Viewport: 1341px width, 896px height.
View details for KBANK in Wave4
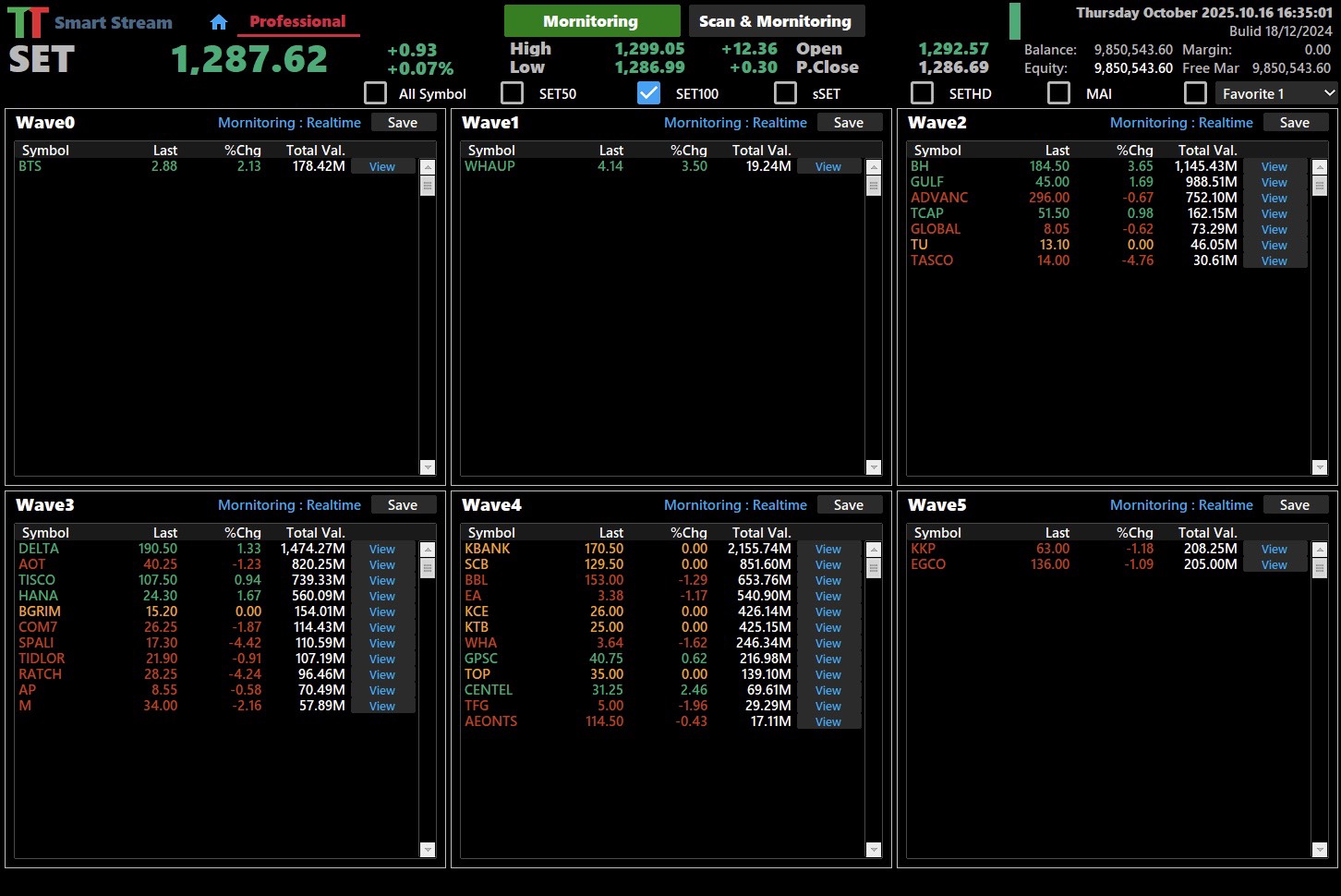828,550
